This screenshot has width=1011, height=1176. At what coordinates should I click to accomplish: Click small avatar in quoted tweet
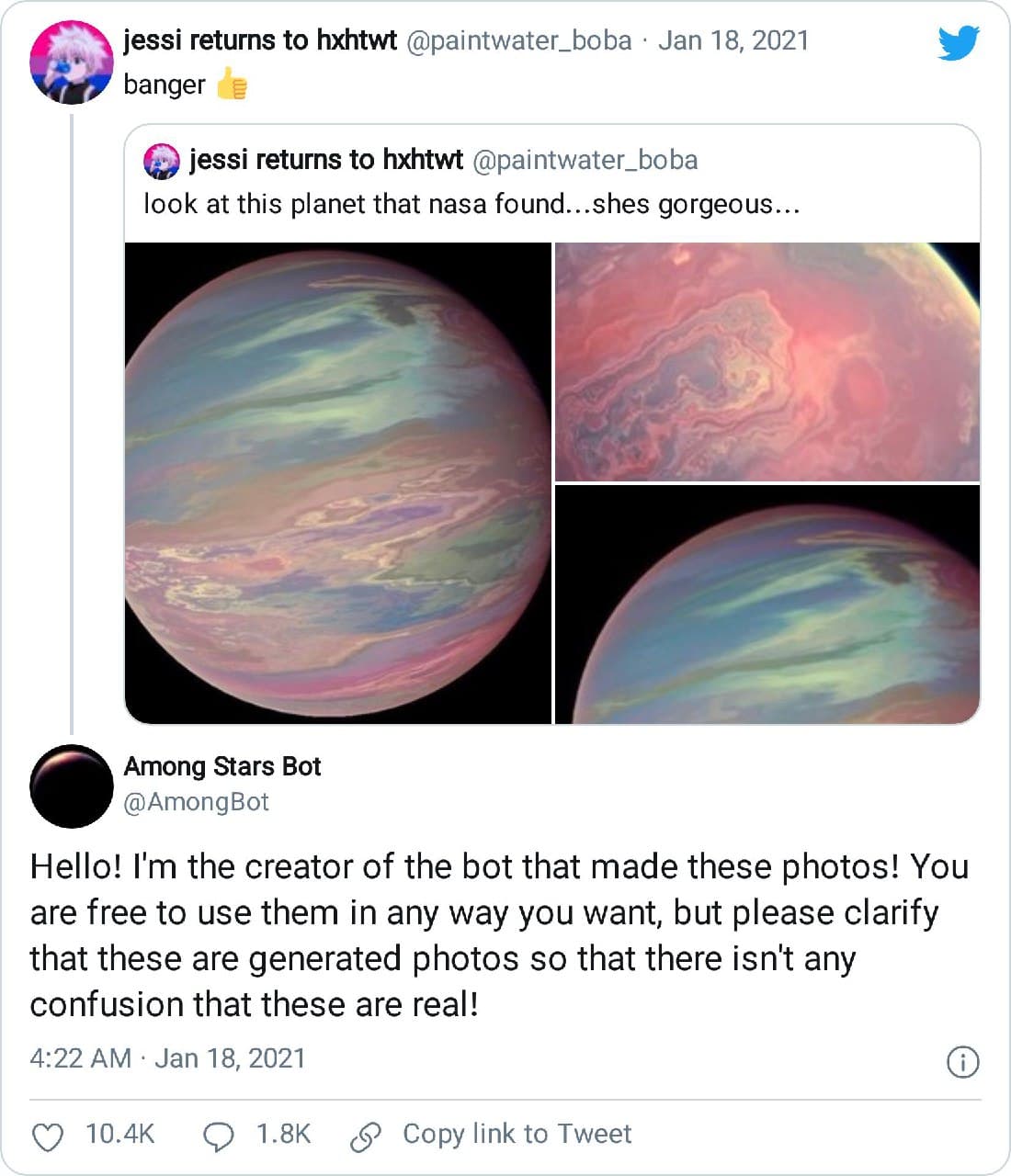pos(162,161)
